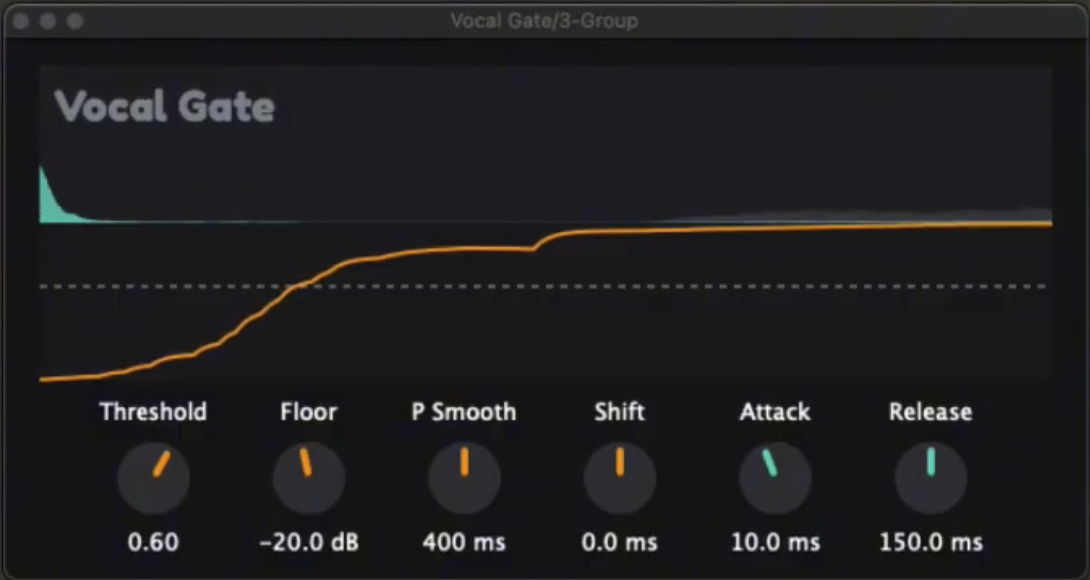Select the 150.0 ms release value
The height and width of the screenshot is (580, 1090).
click(931, 543)
